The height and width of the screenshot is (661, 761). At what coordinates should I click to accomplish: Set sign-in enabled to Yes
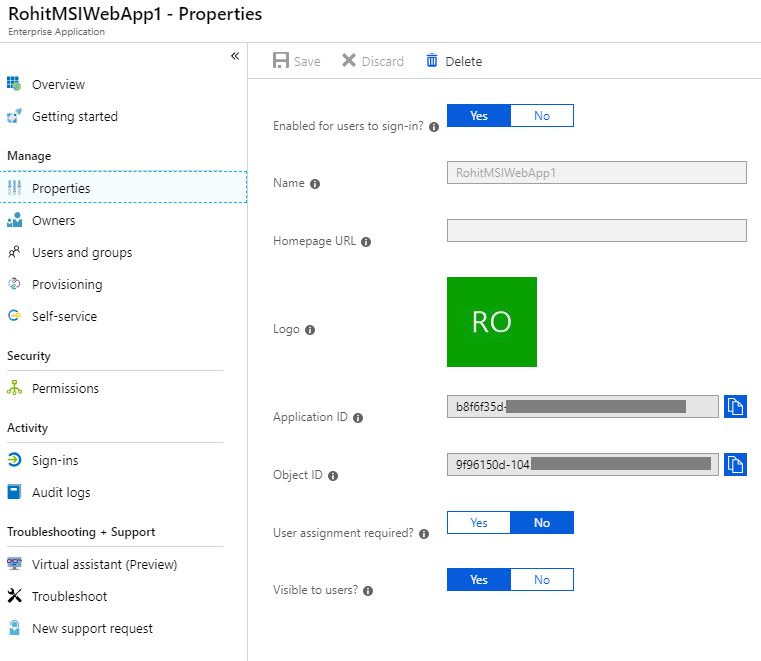(479, 116)
